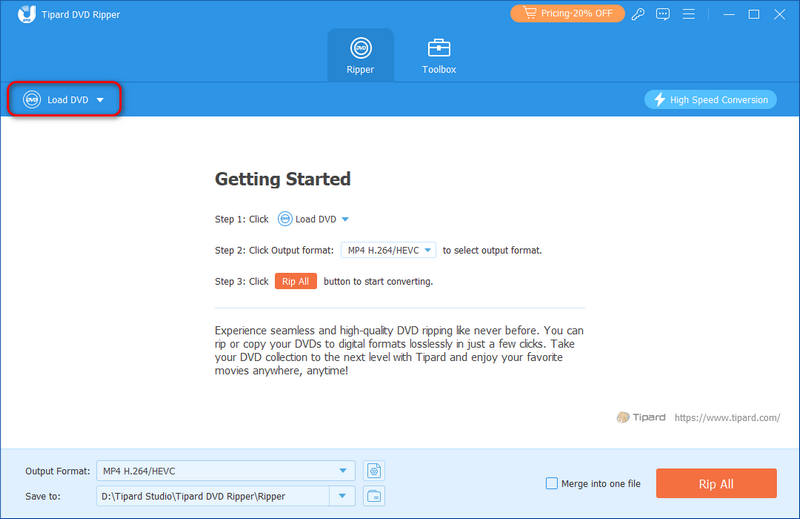Maximize the Tipard window
This screenshot has width=800, height=519.
(754, 14)
